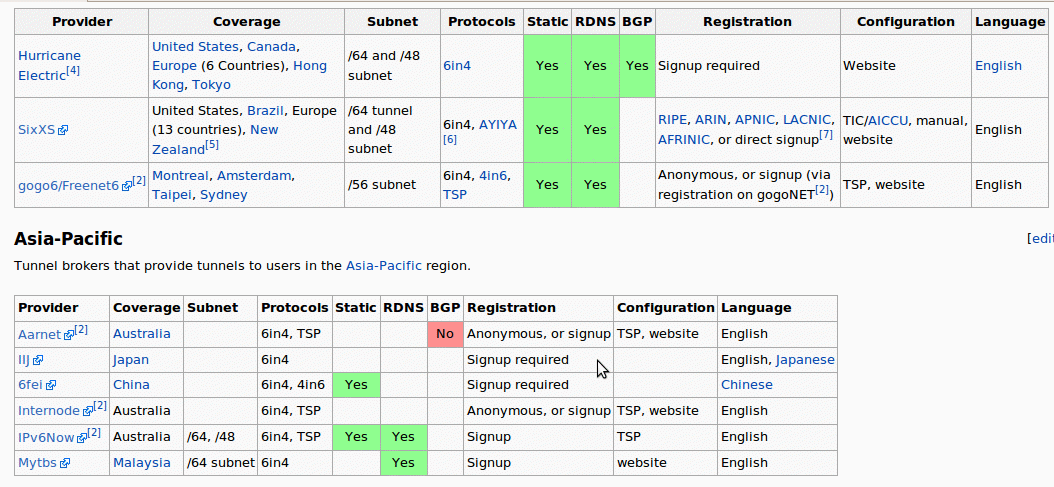The height and width of the screenshot is (487, 1054).
Task: Open the AYIYA protocol link
Action: (x=497, y=125)
